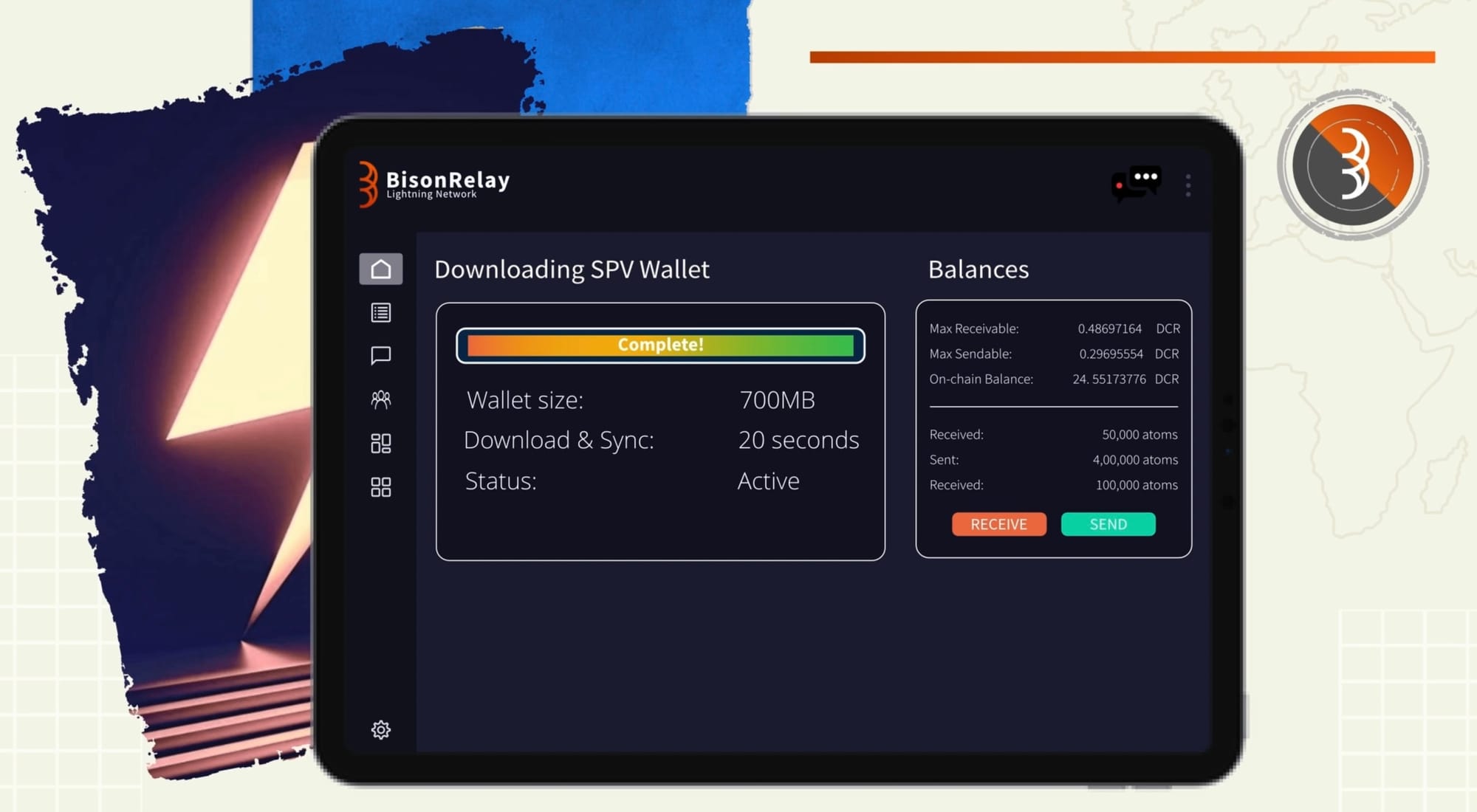Image resolution: width=1477 pixels, height=812 pixels.
Task: Open the news feed list icon
Action: pyautogui.click(x=380, y=312)
